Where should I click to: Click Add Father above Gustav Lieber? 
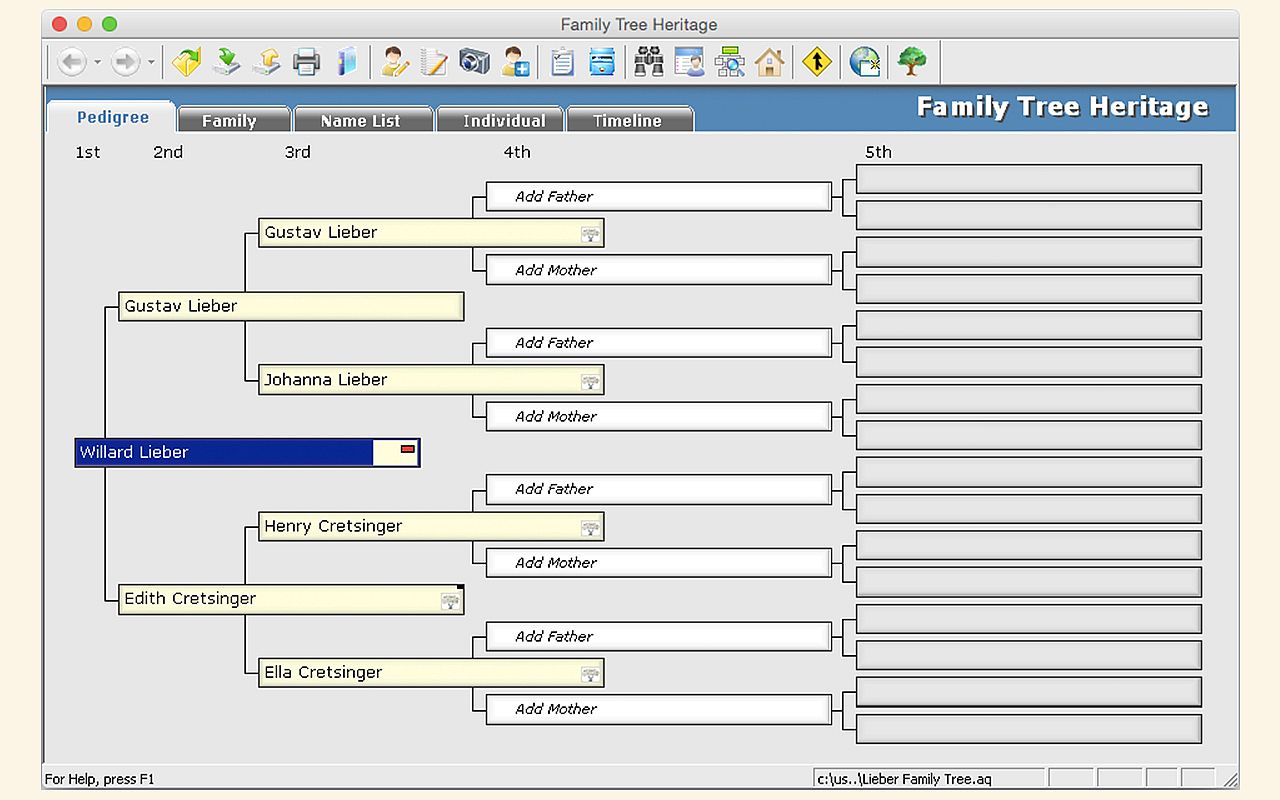(657, 197)
